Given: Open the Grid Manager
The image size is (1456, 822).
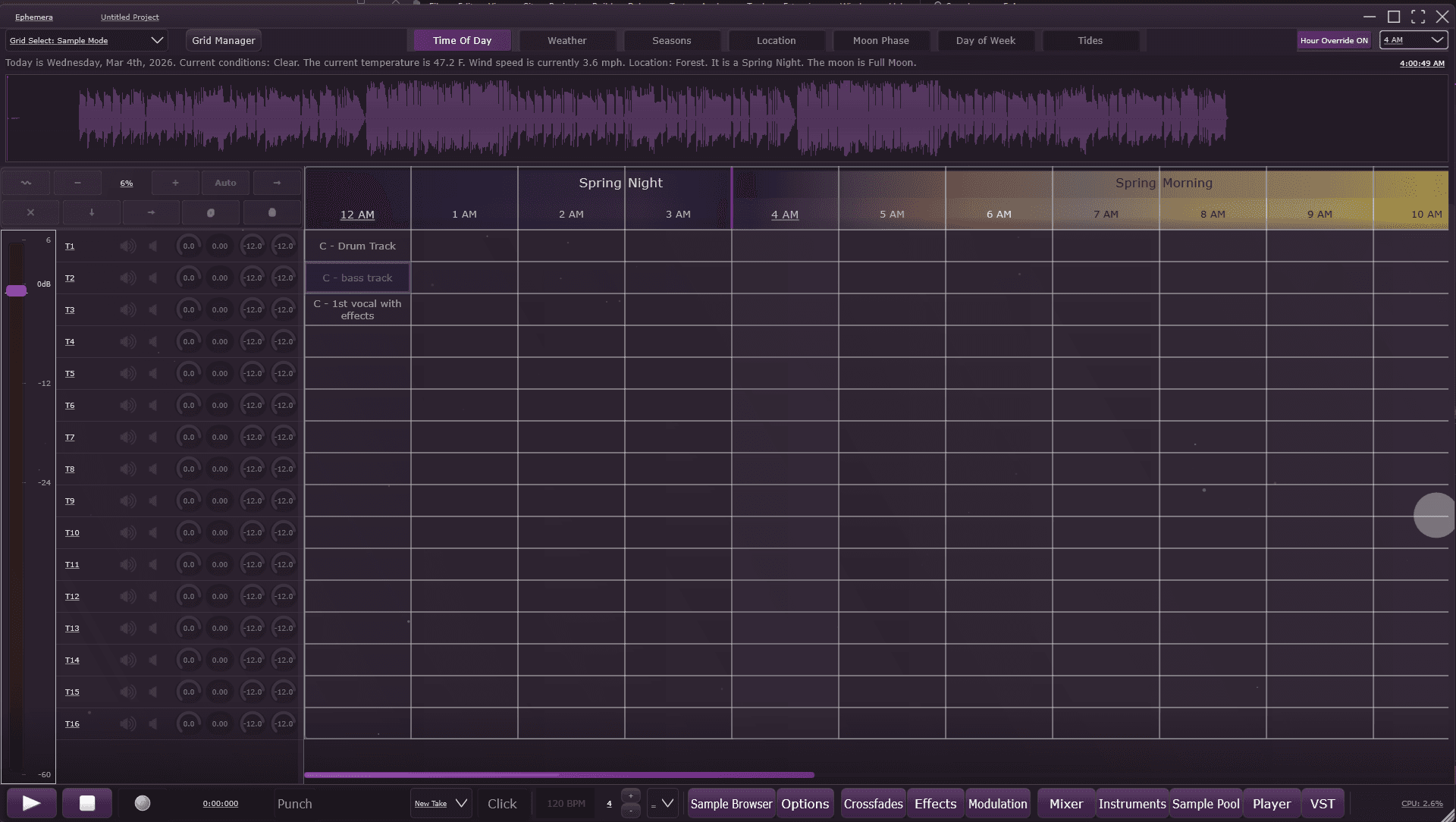Looking at the screenshot, I should (224, 41).
